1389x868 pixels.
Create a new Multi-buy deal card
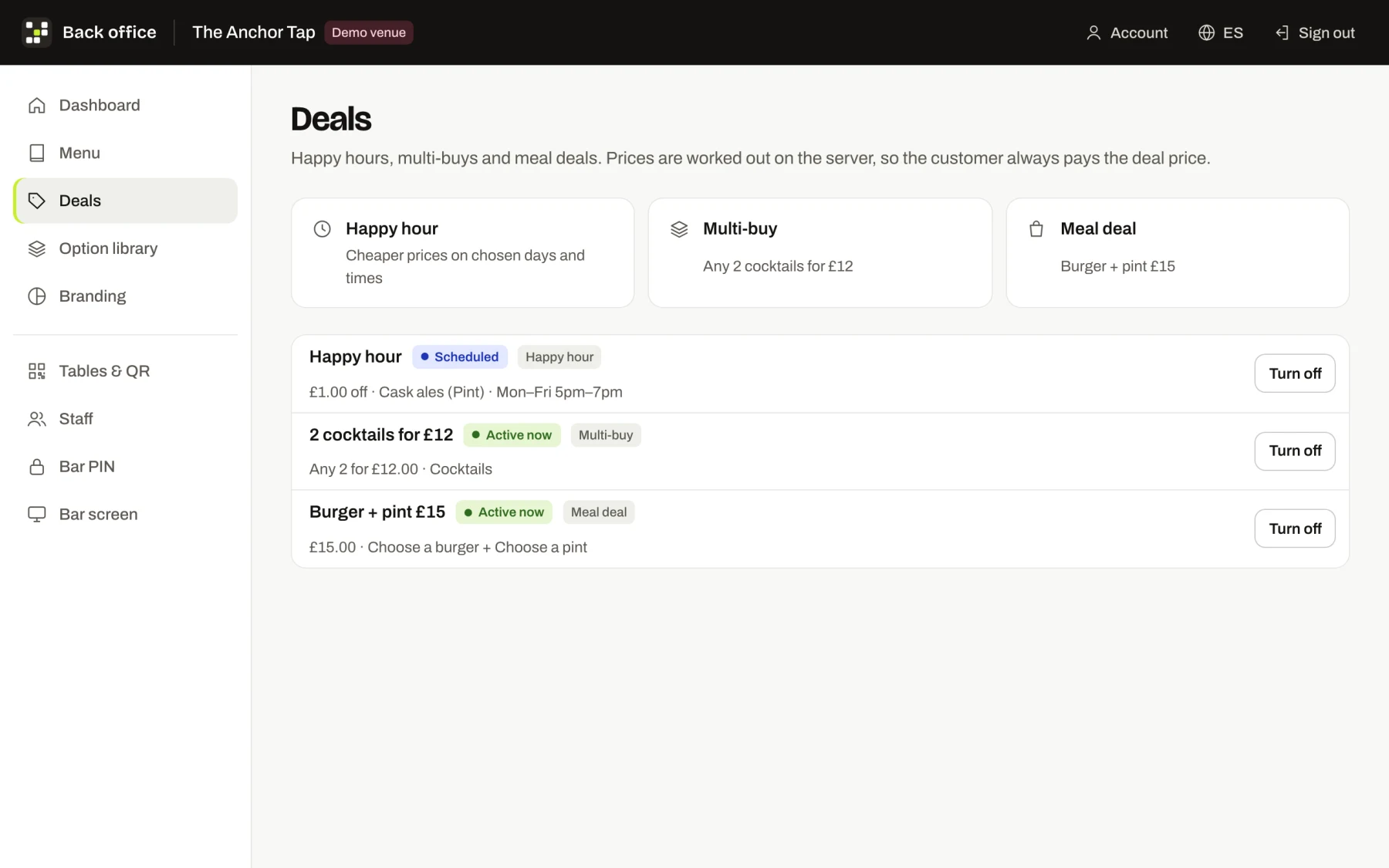[820, 253]
